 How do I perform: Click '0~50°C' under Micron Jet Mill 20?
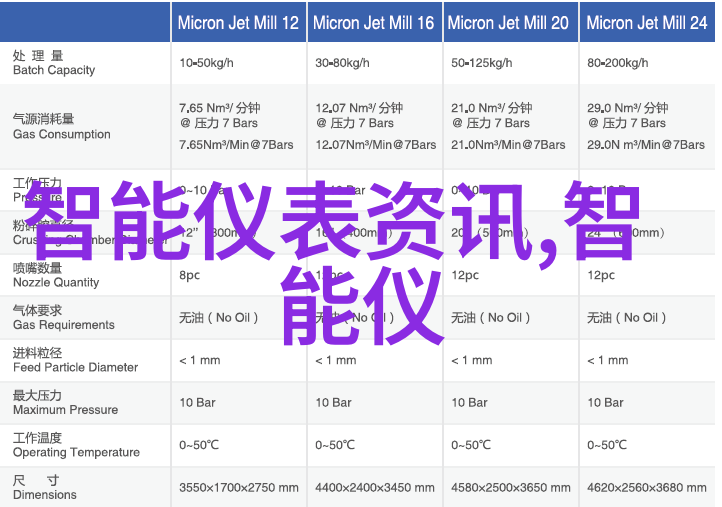[471, 445]
